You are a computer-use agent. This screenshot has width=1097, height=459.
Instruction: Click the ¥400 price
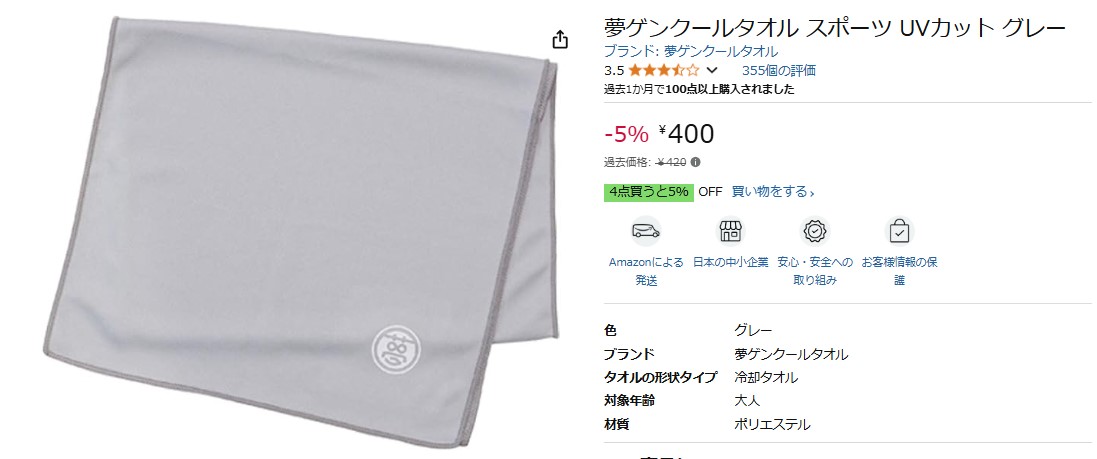point(686,134)
